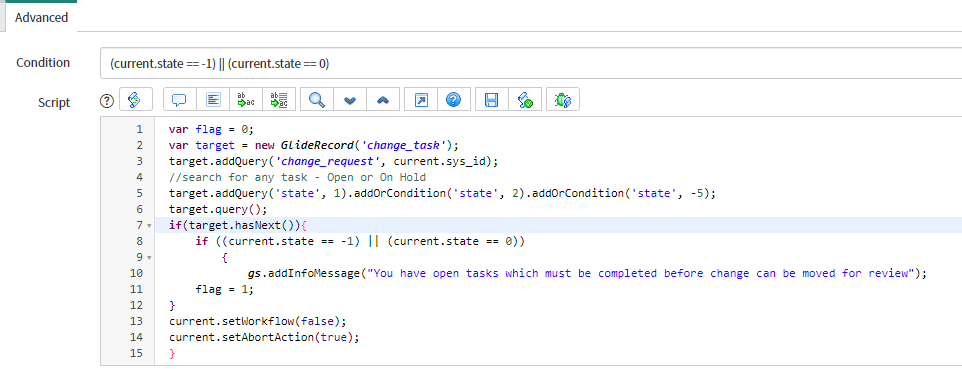Click the Find Next down chevron
The width and height of the screenshot is (962, 369).
click(350, 100)
